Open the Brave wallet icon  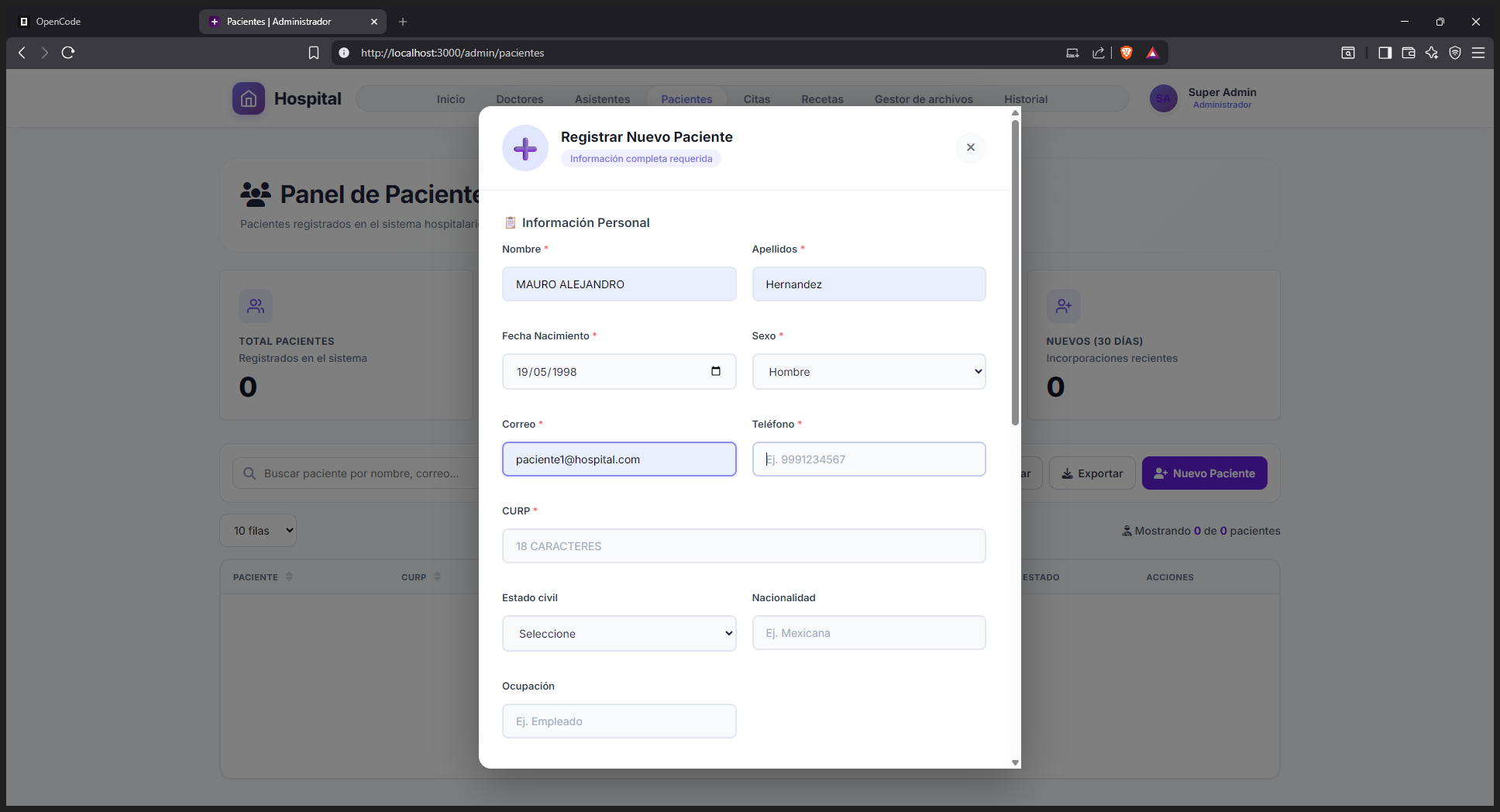tap(1409, 53)
